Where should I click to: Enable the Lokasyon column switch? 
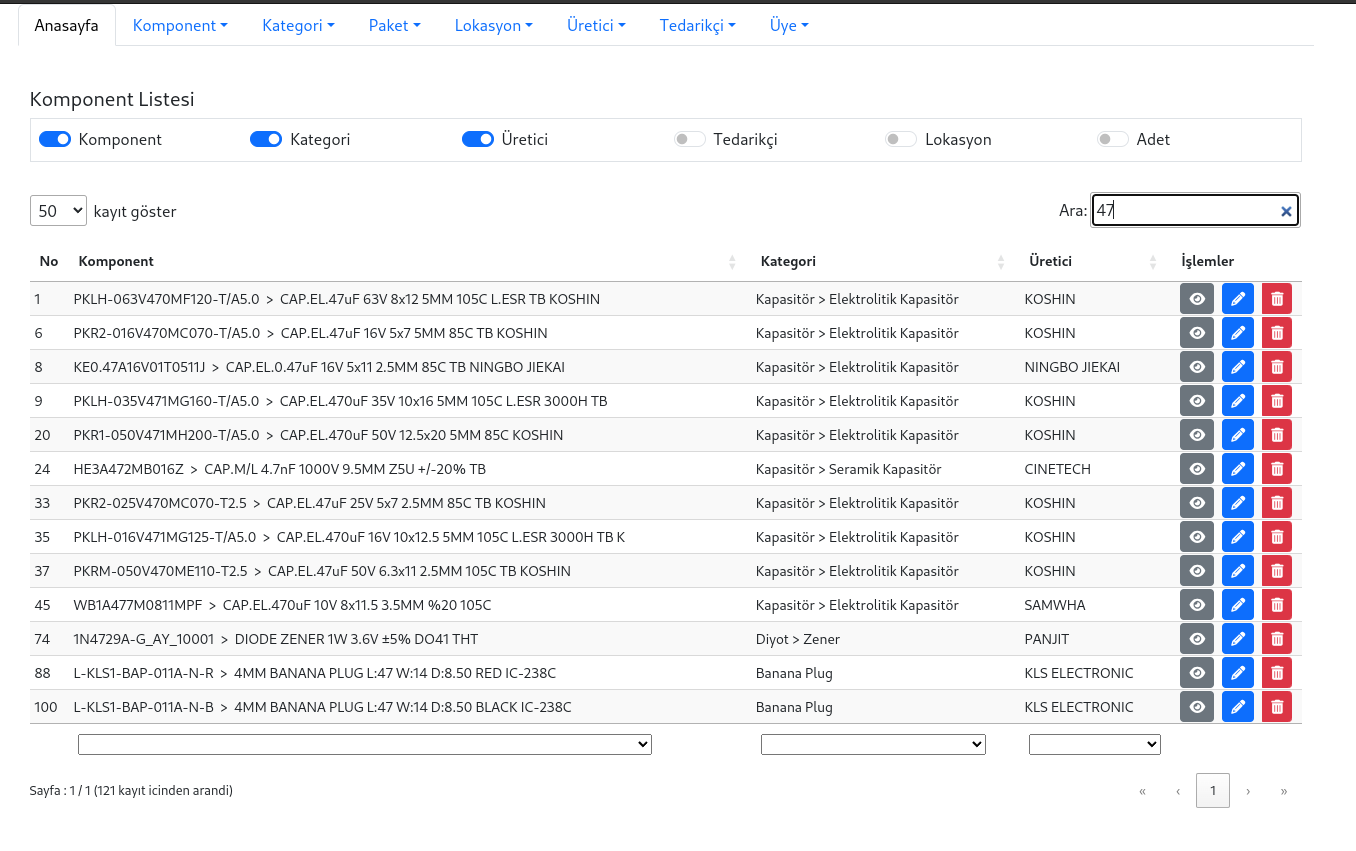tap(901, 139)
